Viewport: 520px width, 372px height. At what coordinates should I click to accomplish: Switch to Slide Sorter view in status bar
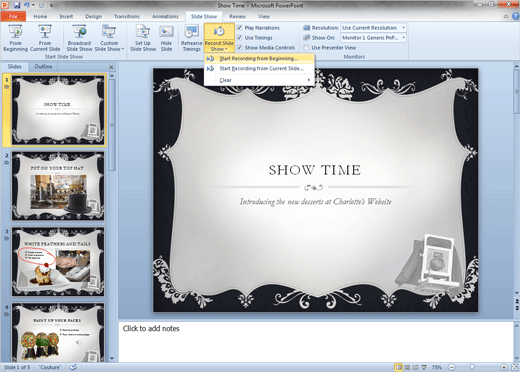(x=407, y=367)
